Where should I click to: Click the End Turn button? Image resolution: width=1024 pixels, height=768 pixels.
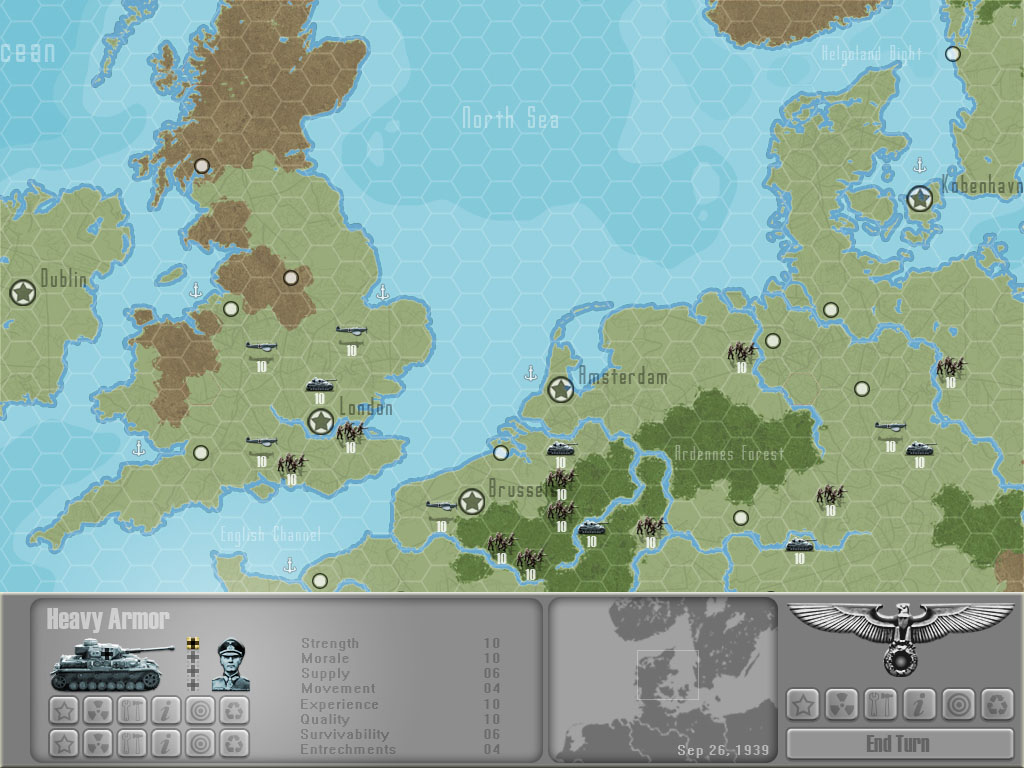[x=898, y=744]
